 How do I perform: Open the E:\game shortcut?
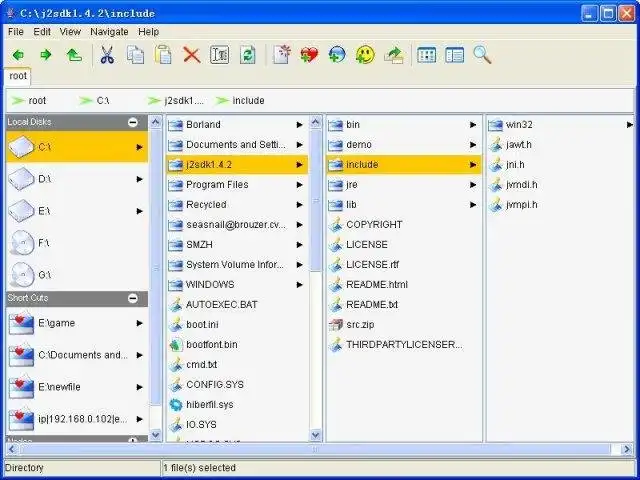(77, 323)
